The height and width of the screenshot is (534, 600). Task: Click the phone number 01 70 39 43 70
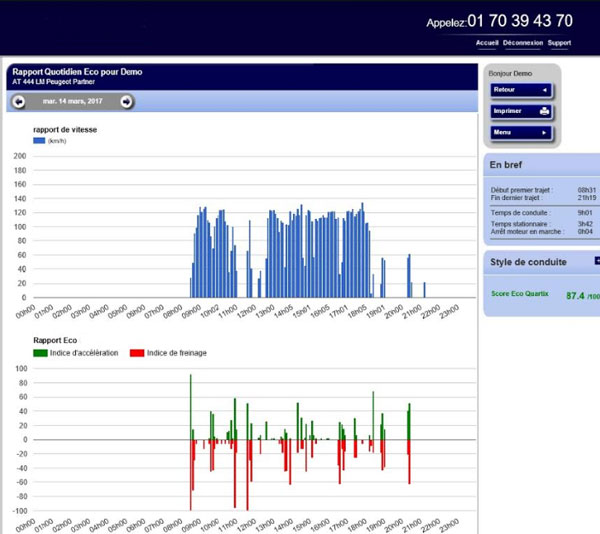pyautogui.click(x=519, y=21)
